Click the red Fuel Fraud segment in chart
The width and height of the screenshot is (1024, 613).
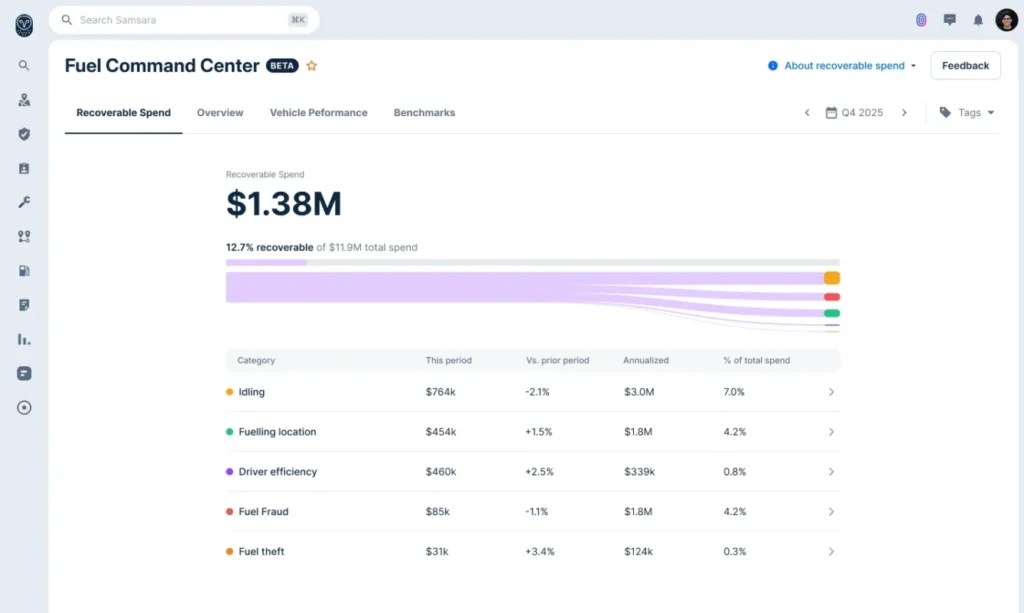pos(831,297)
